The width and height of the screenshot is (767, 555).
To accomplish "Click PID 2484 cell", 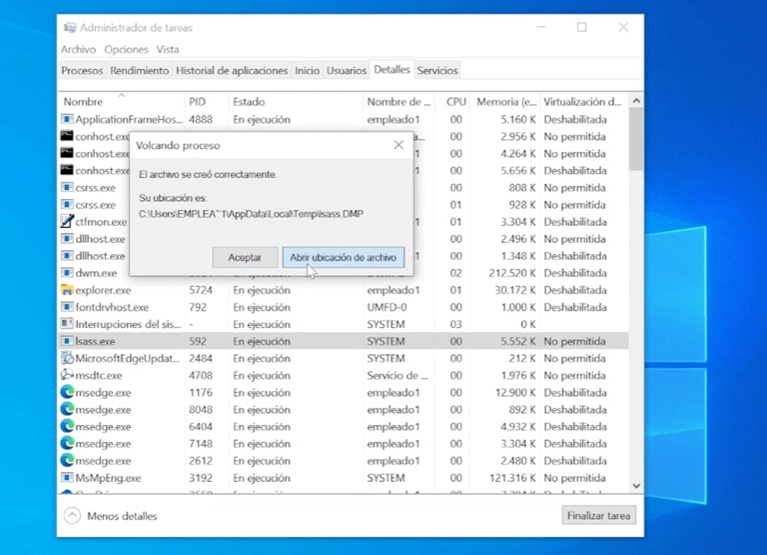I will click(x=201, y=358).
